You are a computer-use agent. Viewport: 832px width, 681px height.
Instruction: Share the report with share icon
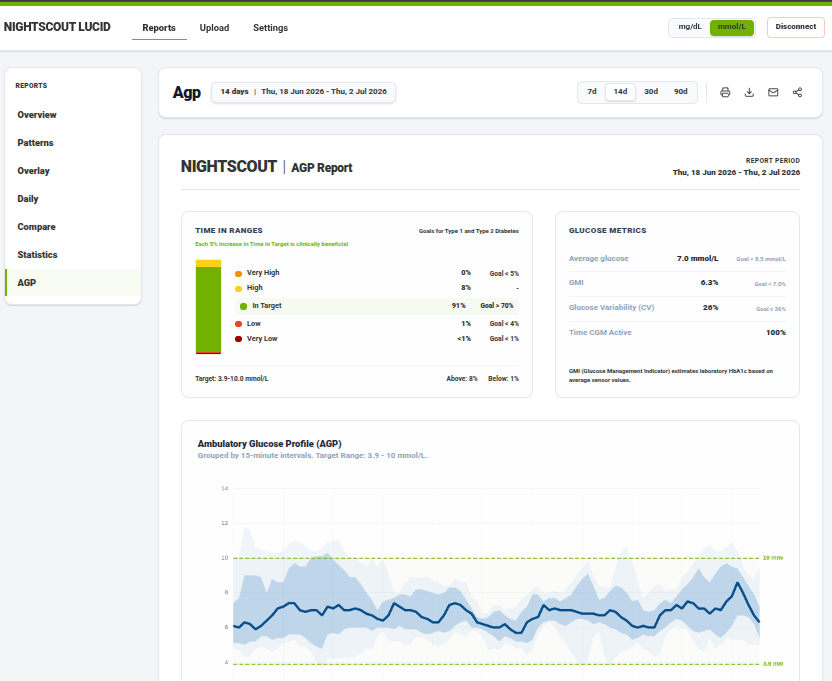pos(797,92)
